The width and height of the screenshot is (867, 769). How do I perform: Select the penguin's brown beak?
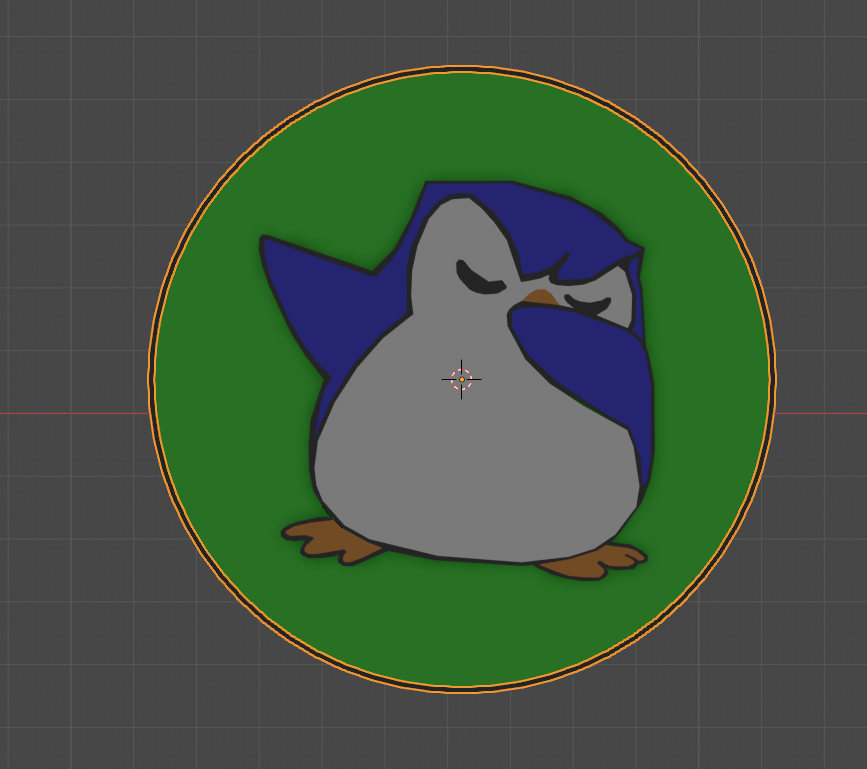coord(541,297)
